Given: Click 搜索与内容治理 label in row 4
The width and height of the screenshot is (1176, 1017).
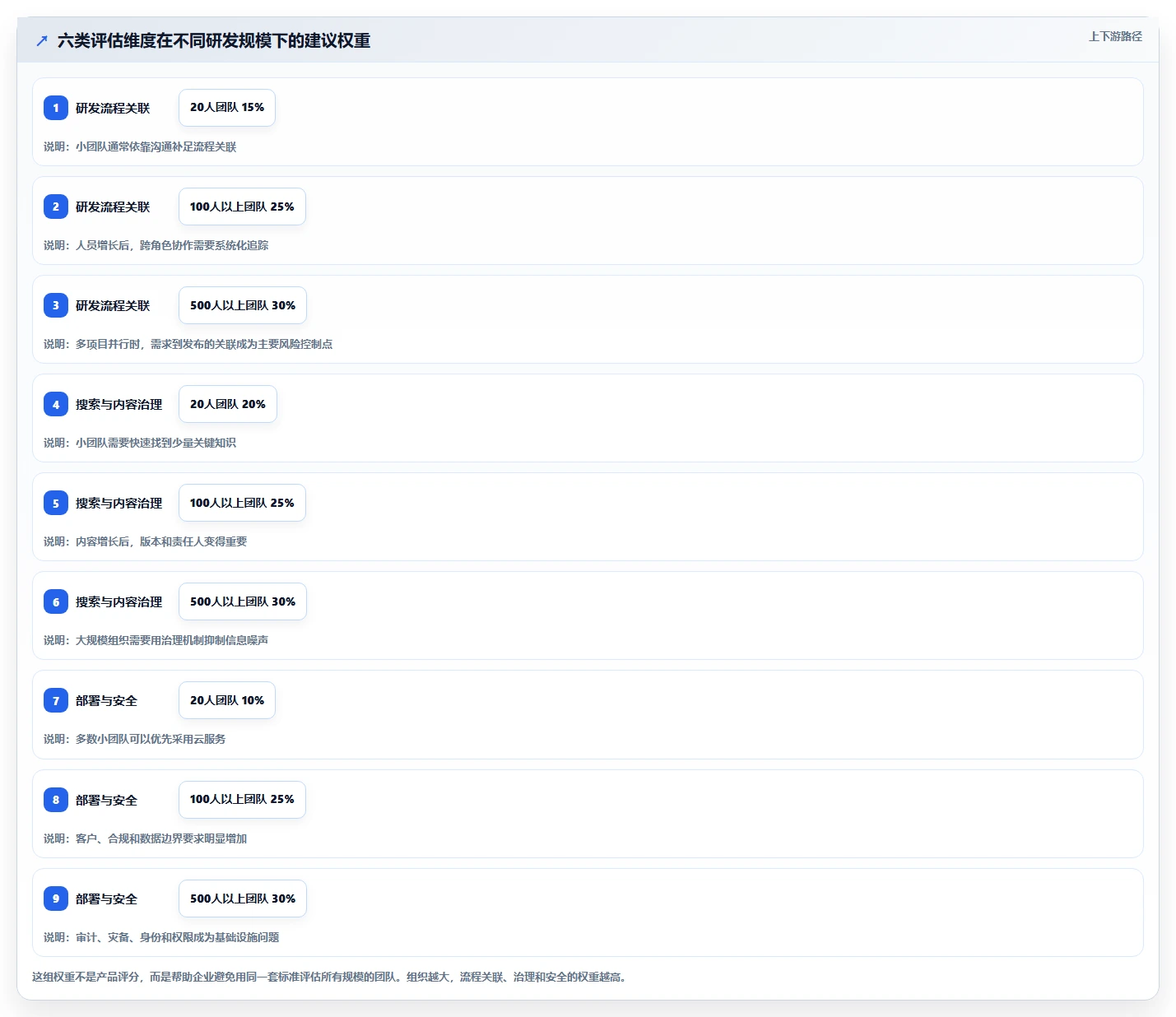Looking at the screenshot, I should point(119,404).
